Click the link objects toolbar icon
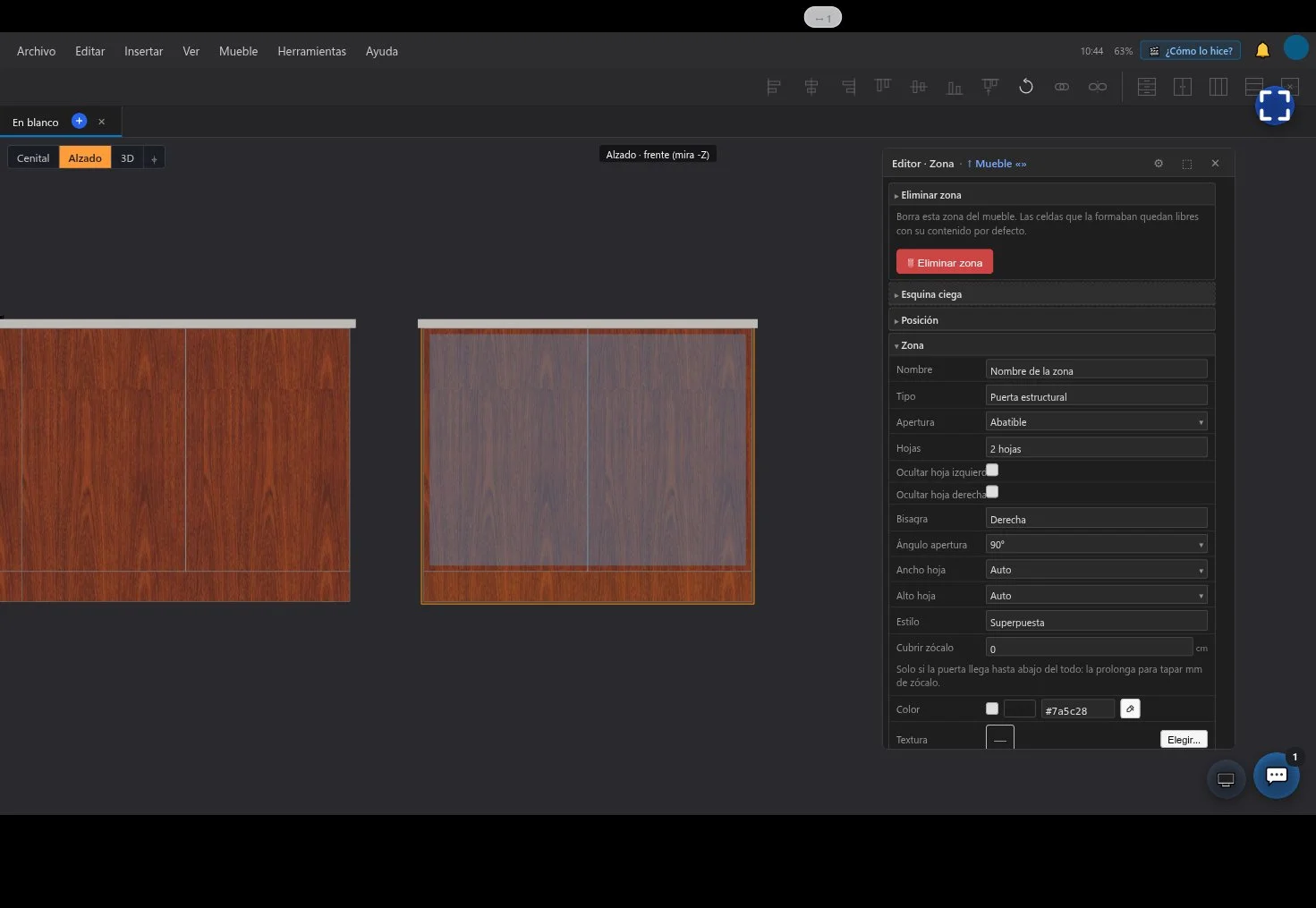 point(1062,87)
